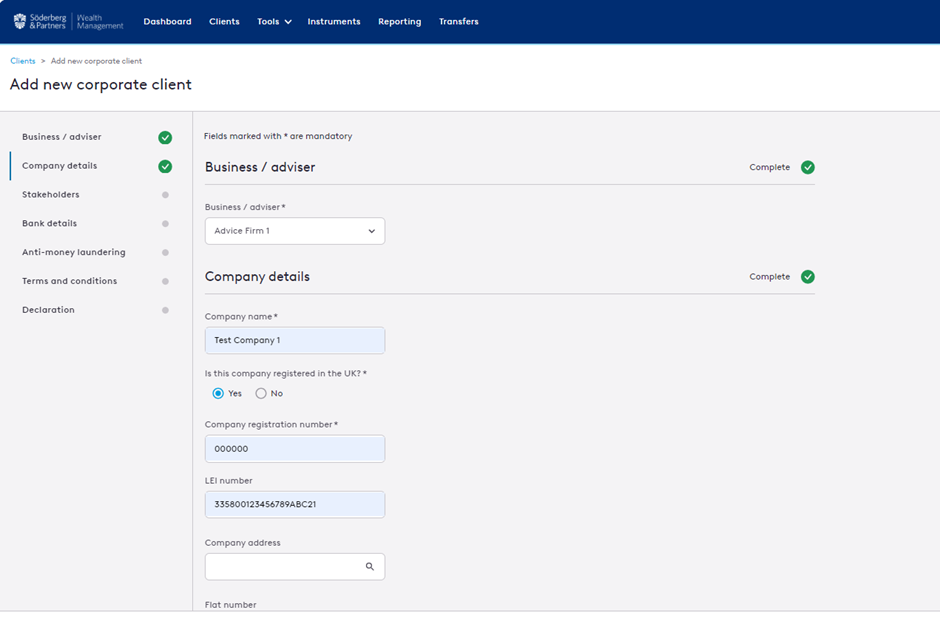Select Yes for UK registered company
This screenshot has height=624, width=940.
219,394
